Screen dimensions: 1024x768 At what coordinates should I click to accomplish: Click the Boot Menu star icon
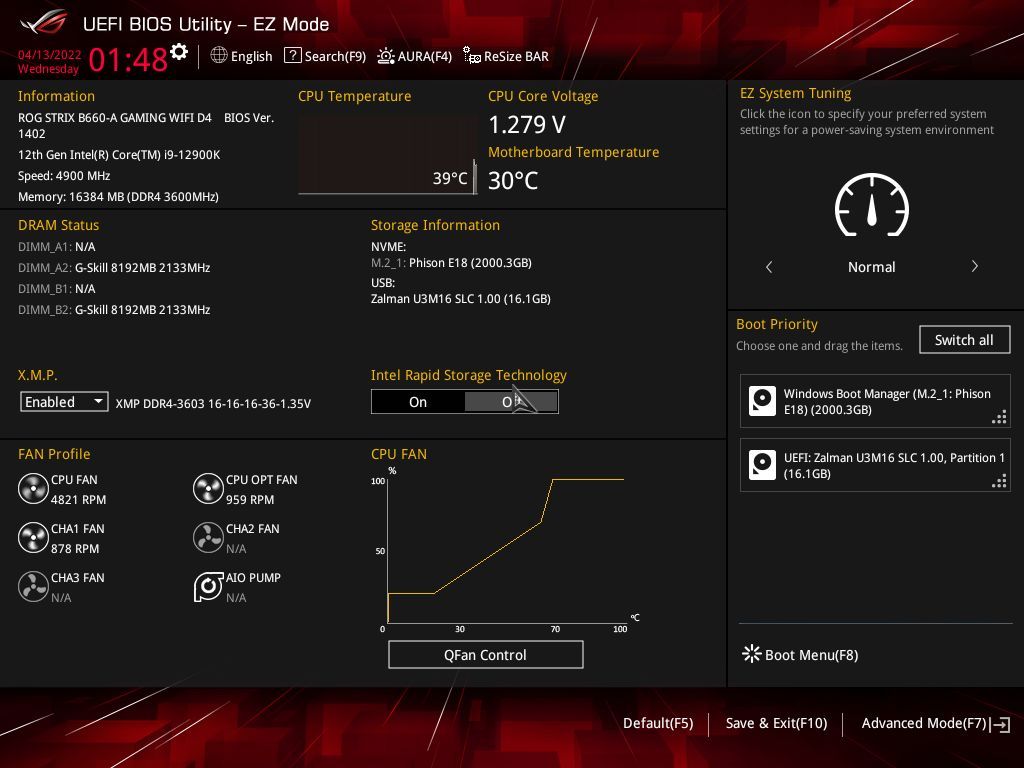752,654
